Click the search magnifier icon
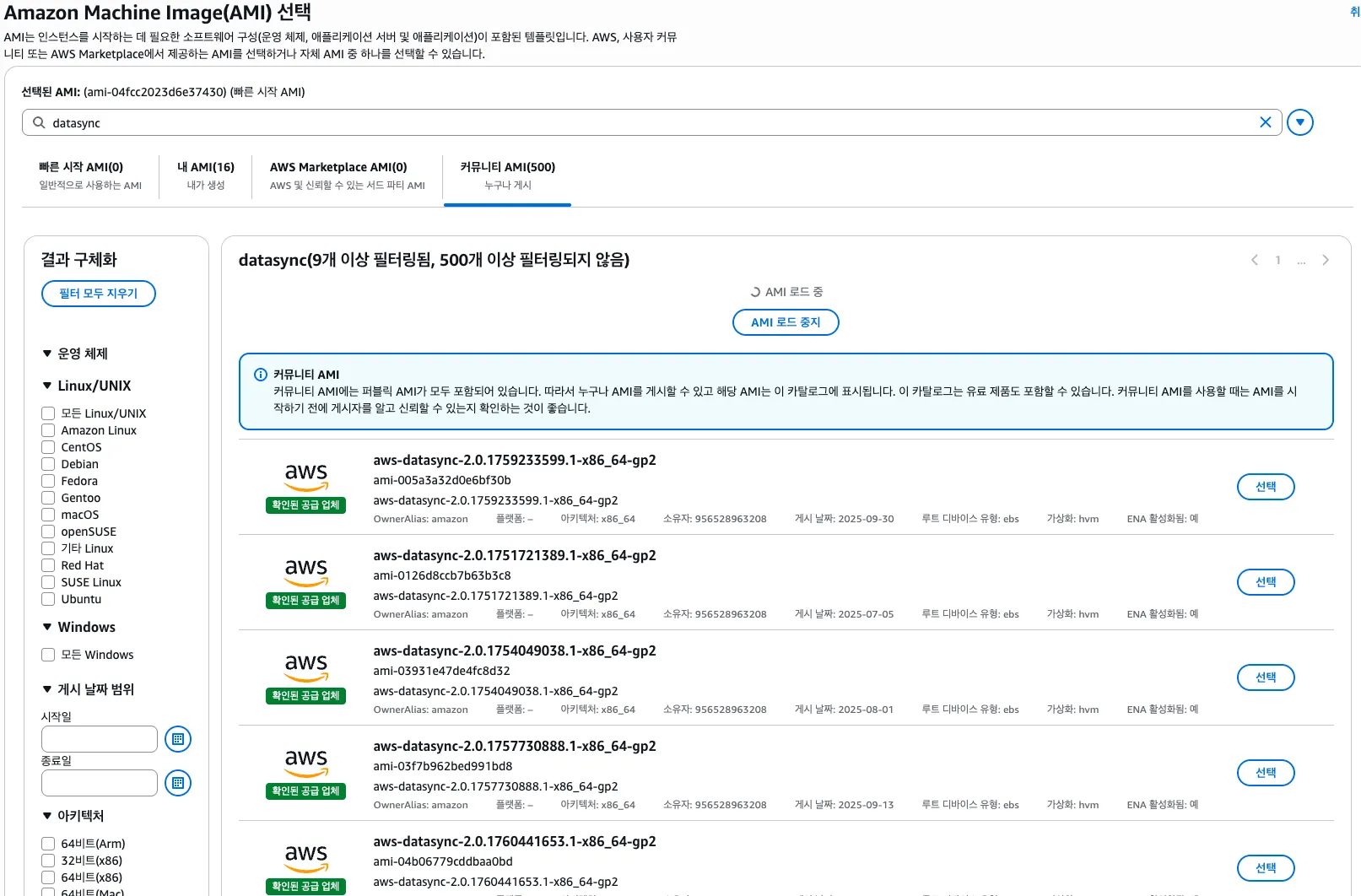Viewport: 1361px width, 896px height. tap(39, 122)
